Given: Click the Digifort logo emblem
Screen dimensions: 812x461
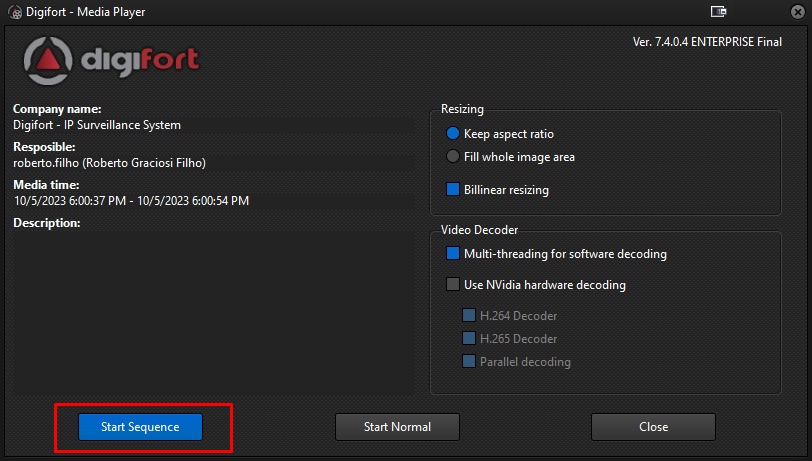Looking at the screenshot, I should [x=48, y=61].
